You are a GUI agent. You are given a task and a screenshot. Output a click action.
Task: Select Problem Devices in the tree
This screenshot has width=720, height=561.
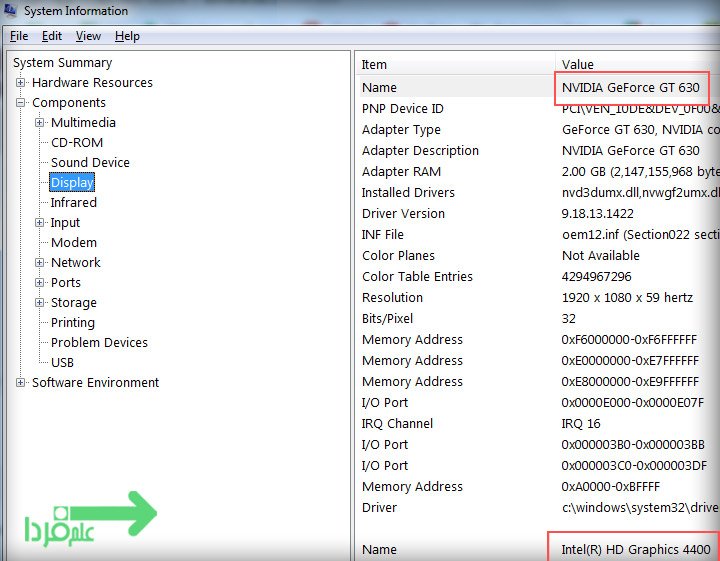tap(99, 343)
